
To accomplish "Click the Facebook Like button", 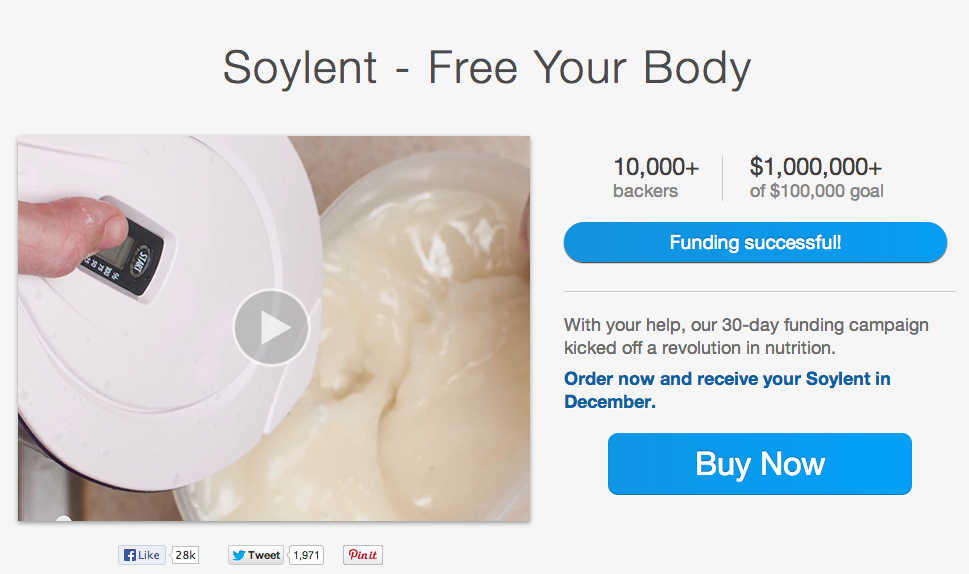I will click(141, 555).
